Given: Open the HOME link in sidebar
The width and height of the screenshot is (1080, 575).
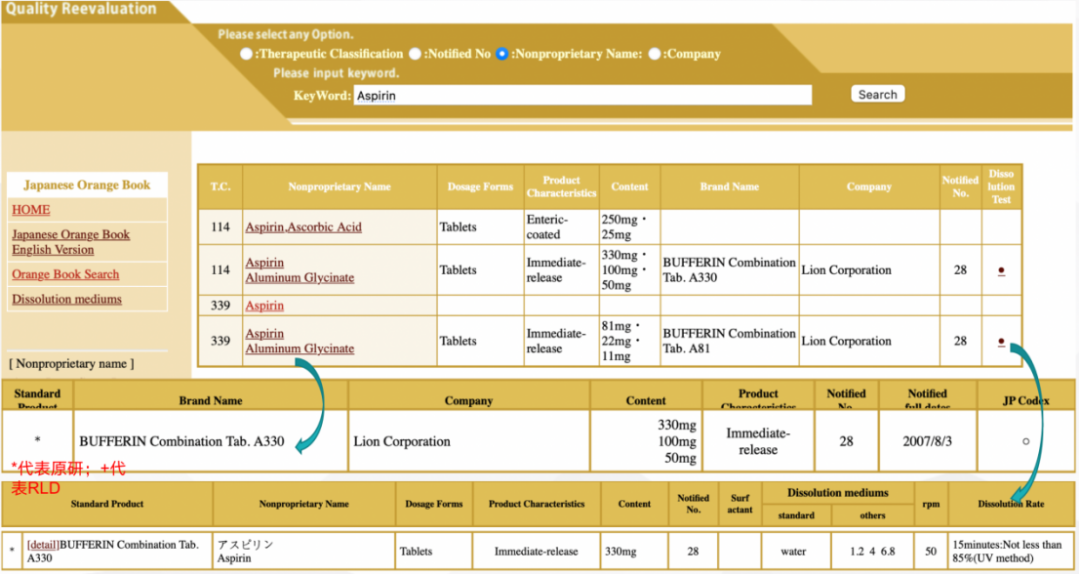Looking at the screenshot, I should click(31, 210).
